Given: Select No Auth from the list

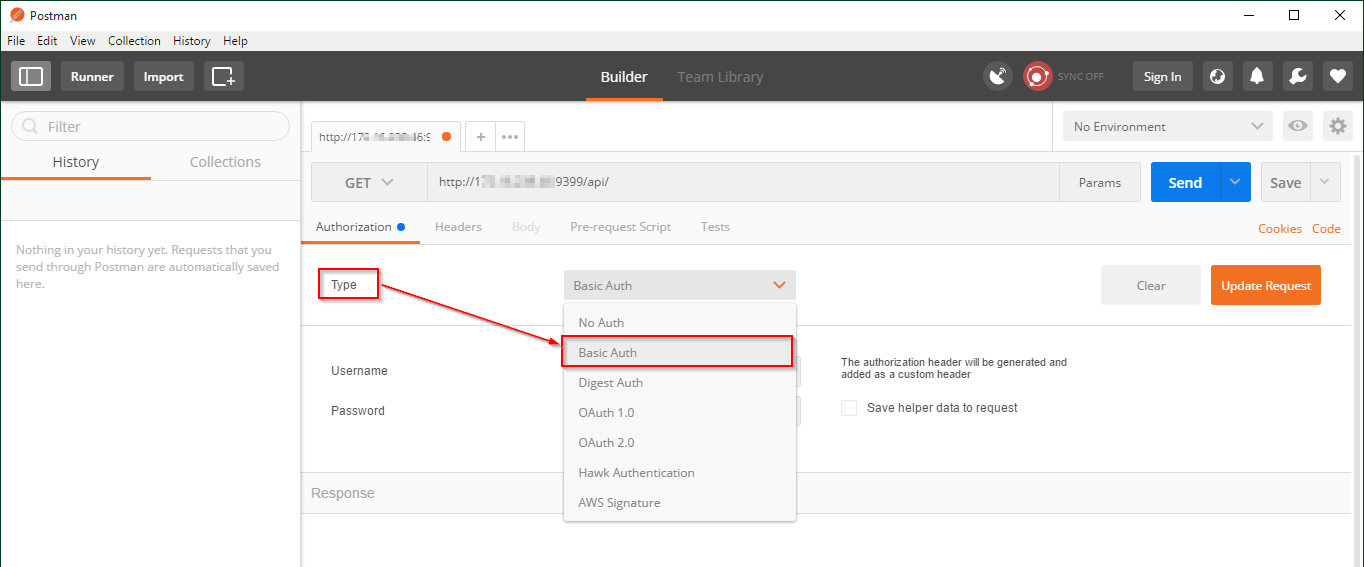Looking at the screenshot, I should (680, 322).
